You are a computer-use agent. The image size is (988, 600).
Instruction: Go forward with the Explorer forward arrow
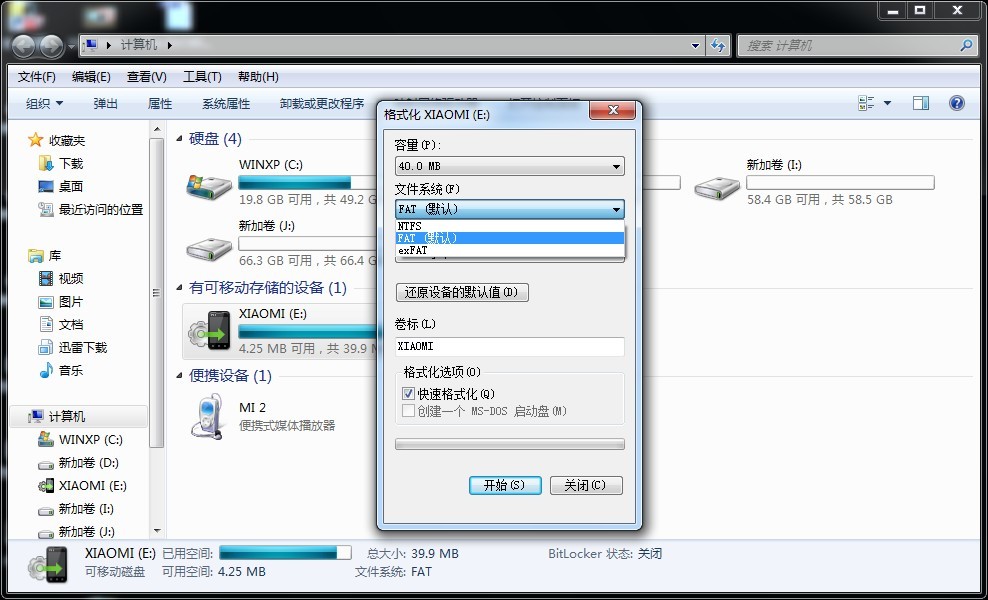(52, 45)
